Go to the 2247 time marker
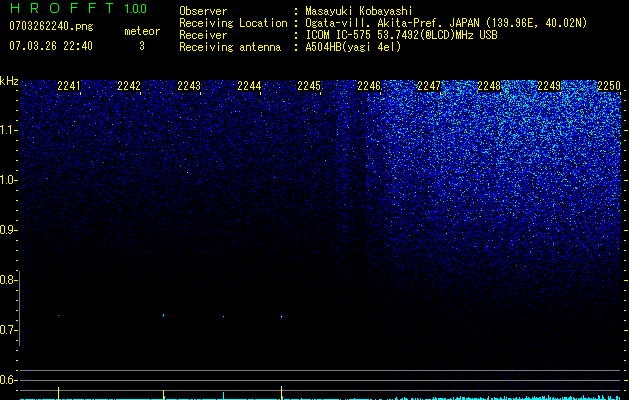 tap(429, 86)
